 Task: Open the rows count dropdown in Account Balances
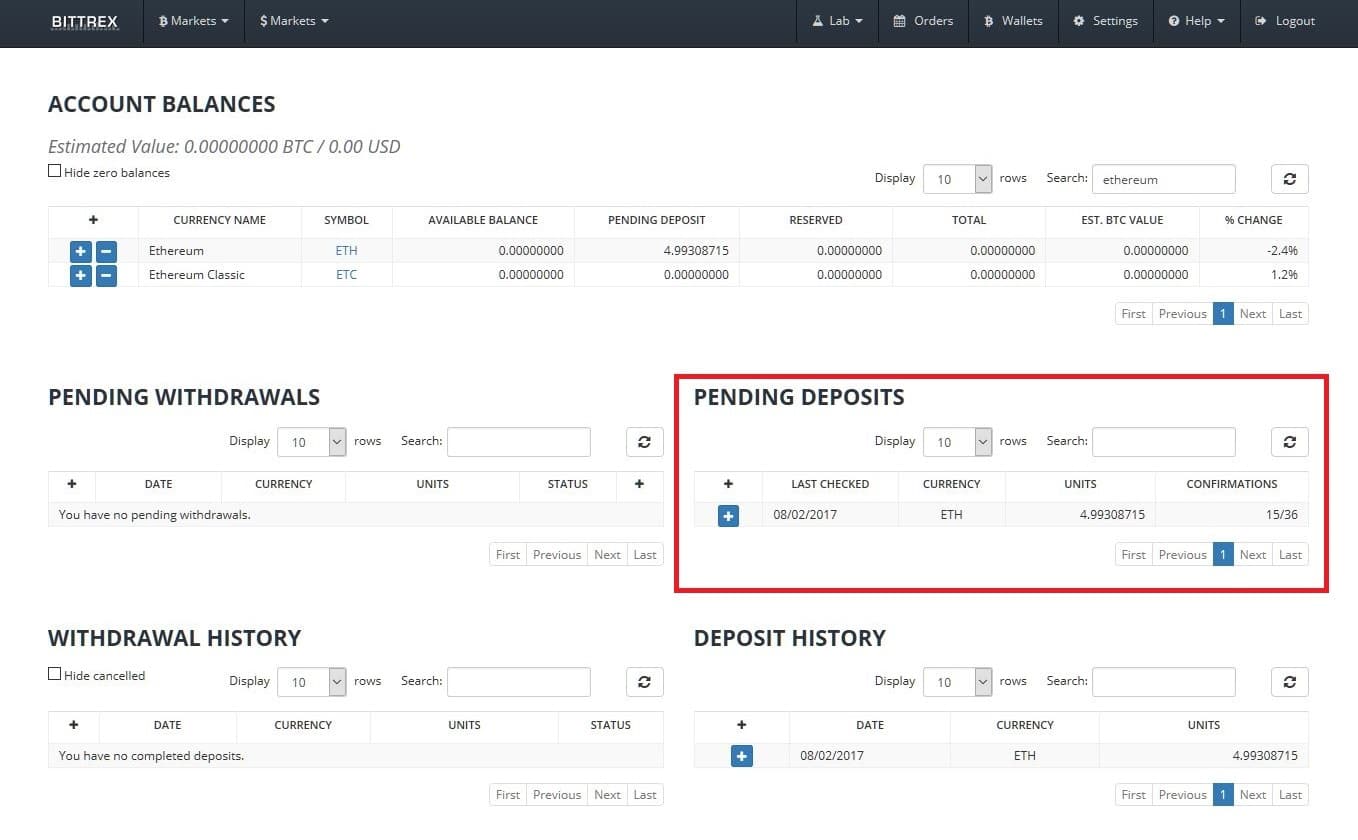click(956, 178)
